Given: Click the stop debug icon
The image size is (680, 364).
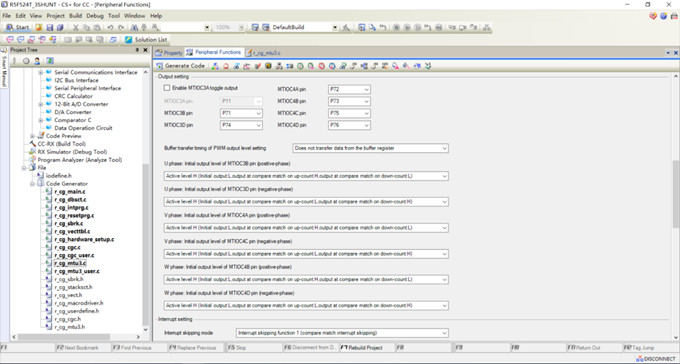Looking at the screenshot, I should [396, 27].
